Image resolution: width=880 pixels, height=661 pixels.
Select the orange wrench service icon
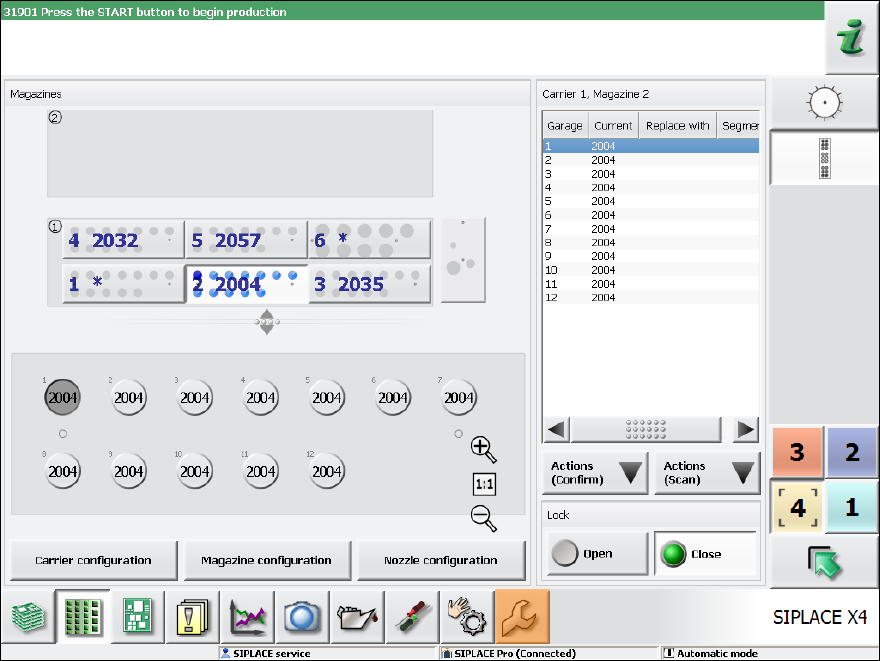coord(522,615)
